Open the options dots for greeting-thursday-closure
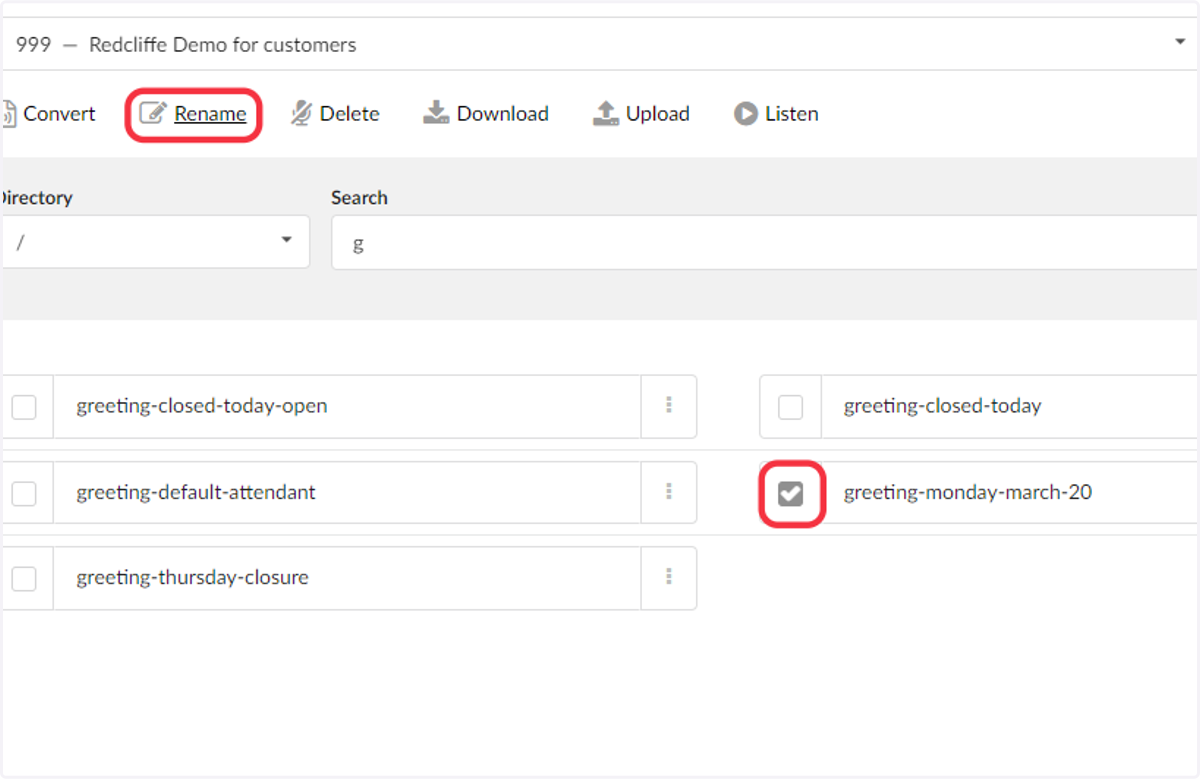This screenshot has width=1200, height=779. point(669,577)
